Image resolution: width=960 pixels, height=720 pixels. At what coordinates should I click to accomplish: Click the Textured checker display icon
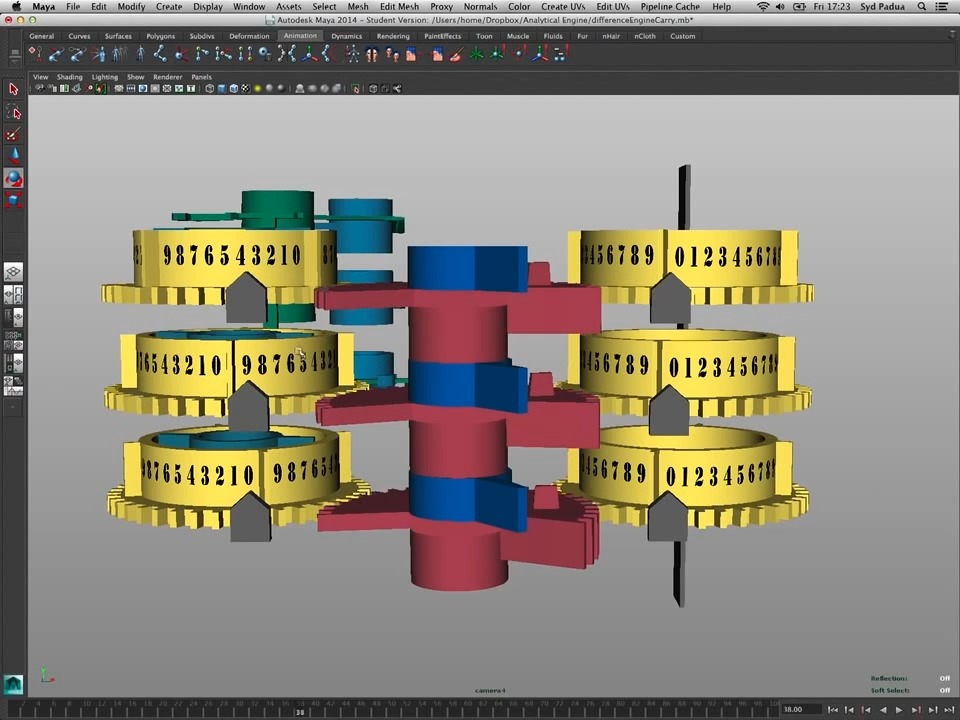[x=245, y=89]
